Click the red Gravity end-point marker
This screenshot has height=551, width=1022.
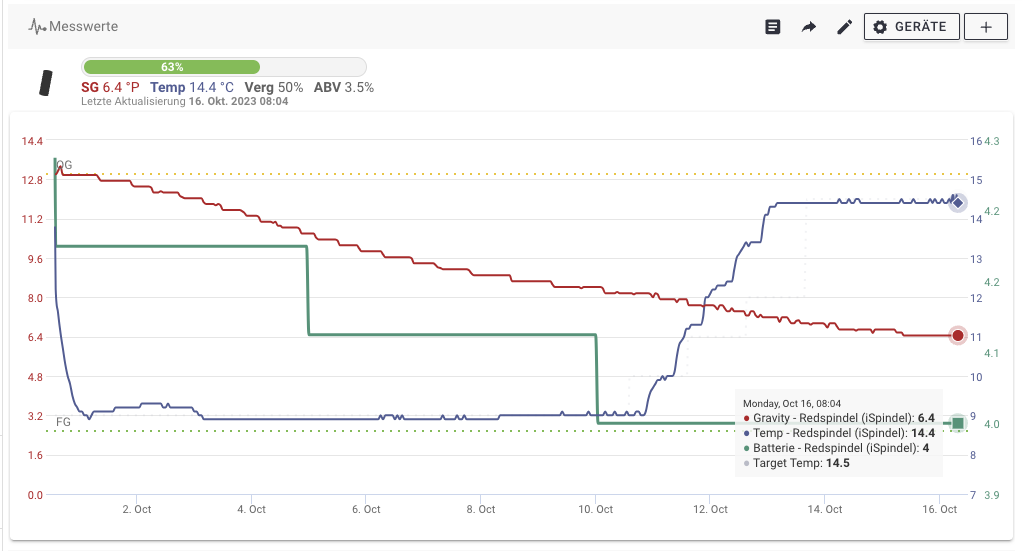(x=958, y=336)
